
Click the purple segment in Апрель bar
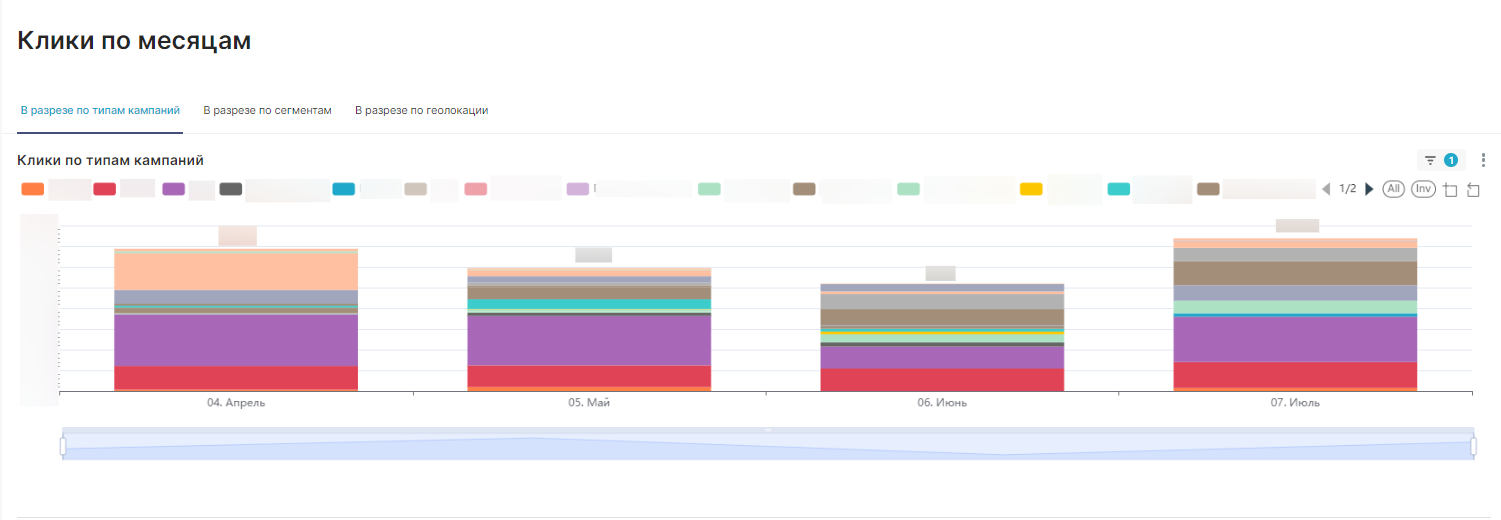(236, 341)
